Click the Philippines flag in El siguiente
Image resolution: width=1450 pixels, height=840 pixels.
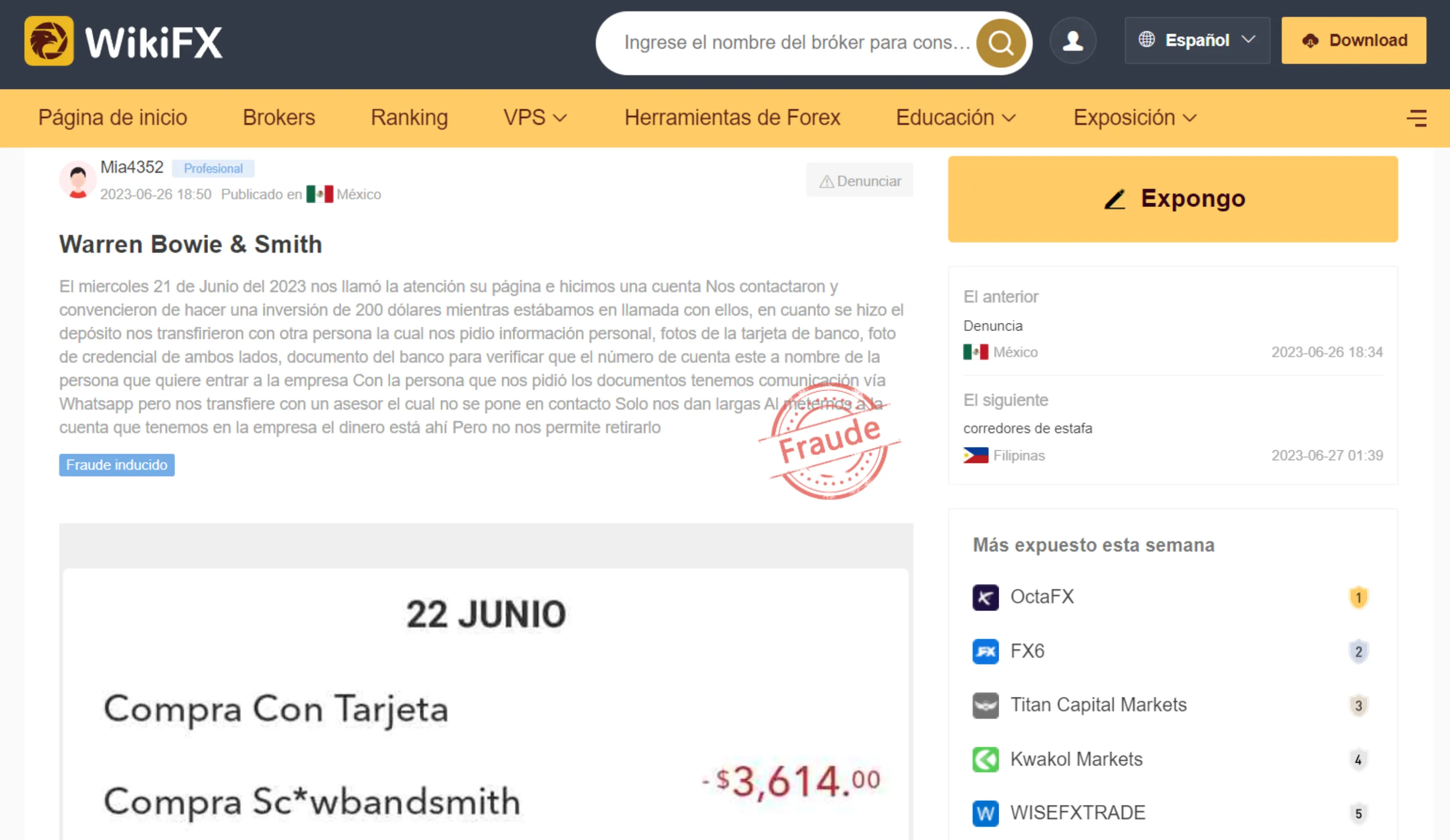click(975, 455)
